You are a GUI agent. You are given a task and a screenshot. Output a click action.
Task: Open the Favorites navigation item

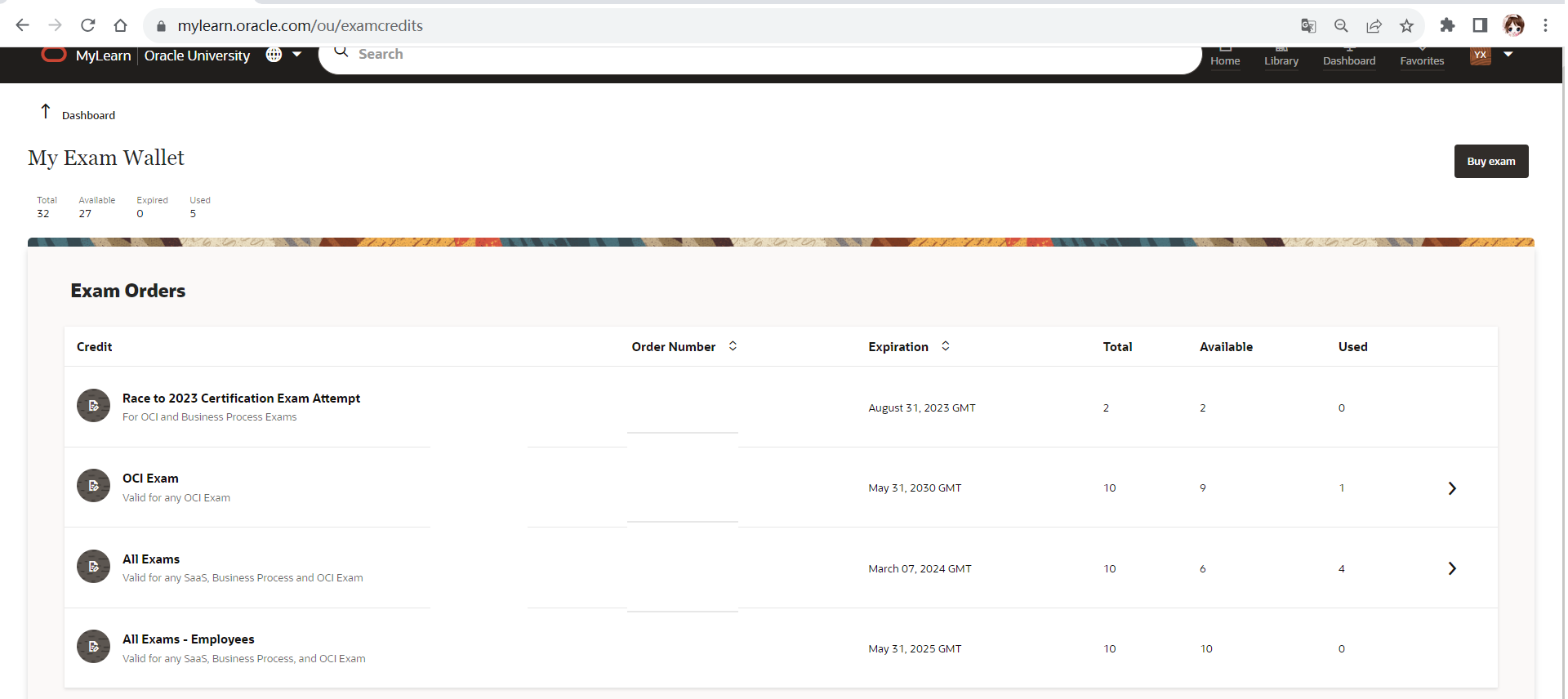(1422, 59)
